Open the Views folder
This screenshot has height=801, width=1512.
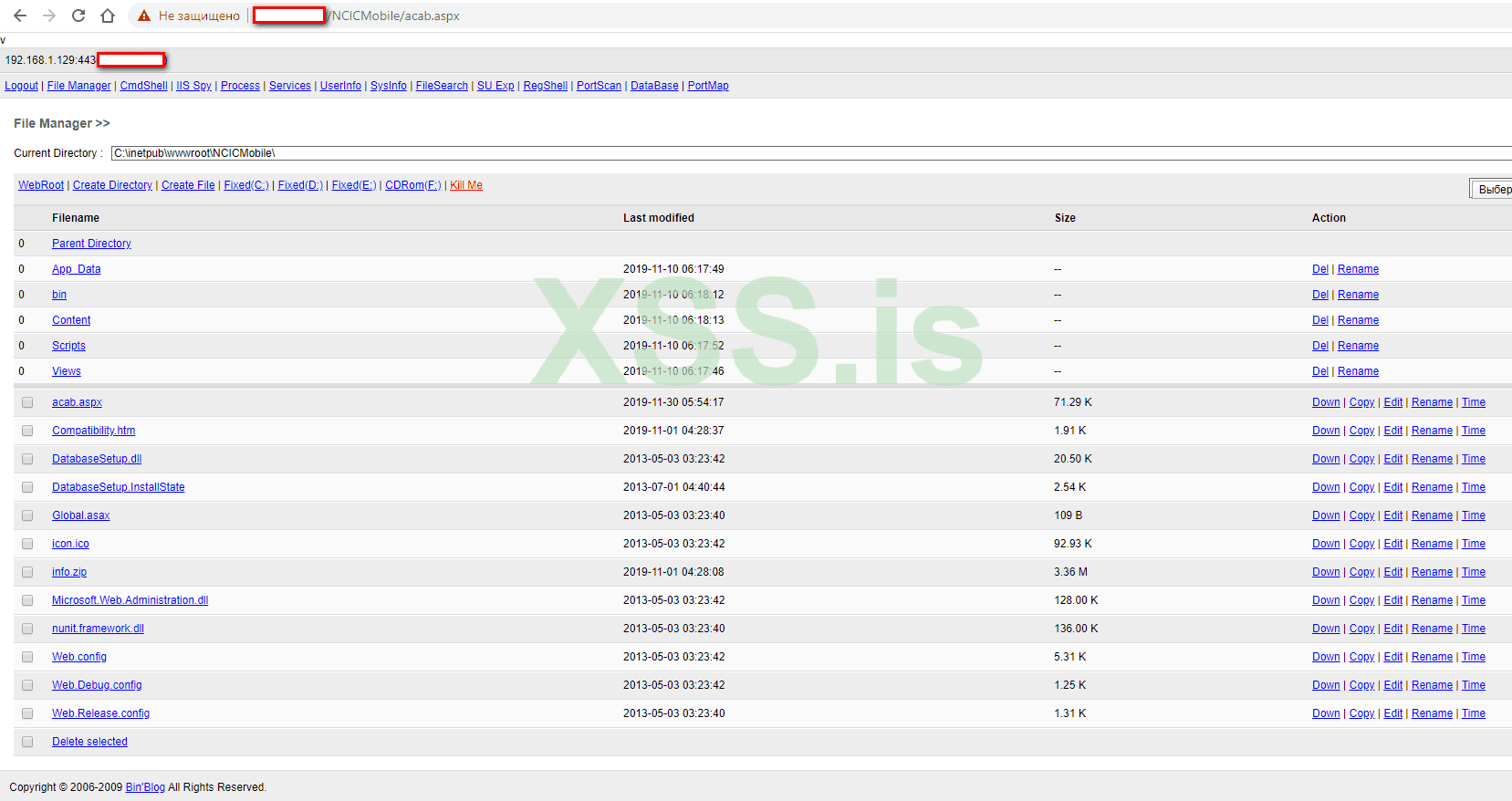[67, 371]
